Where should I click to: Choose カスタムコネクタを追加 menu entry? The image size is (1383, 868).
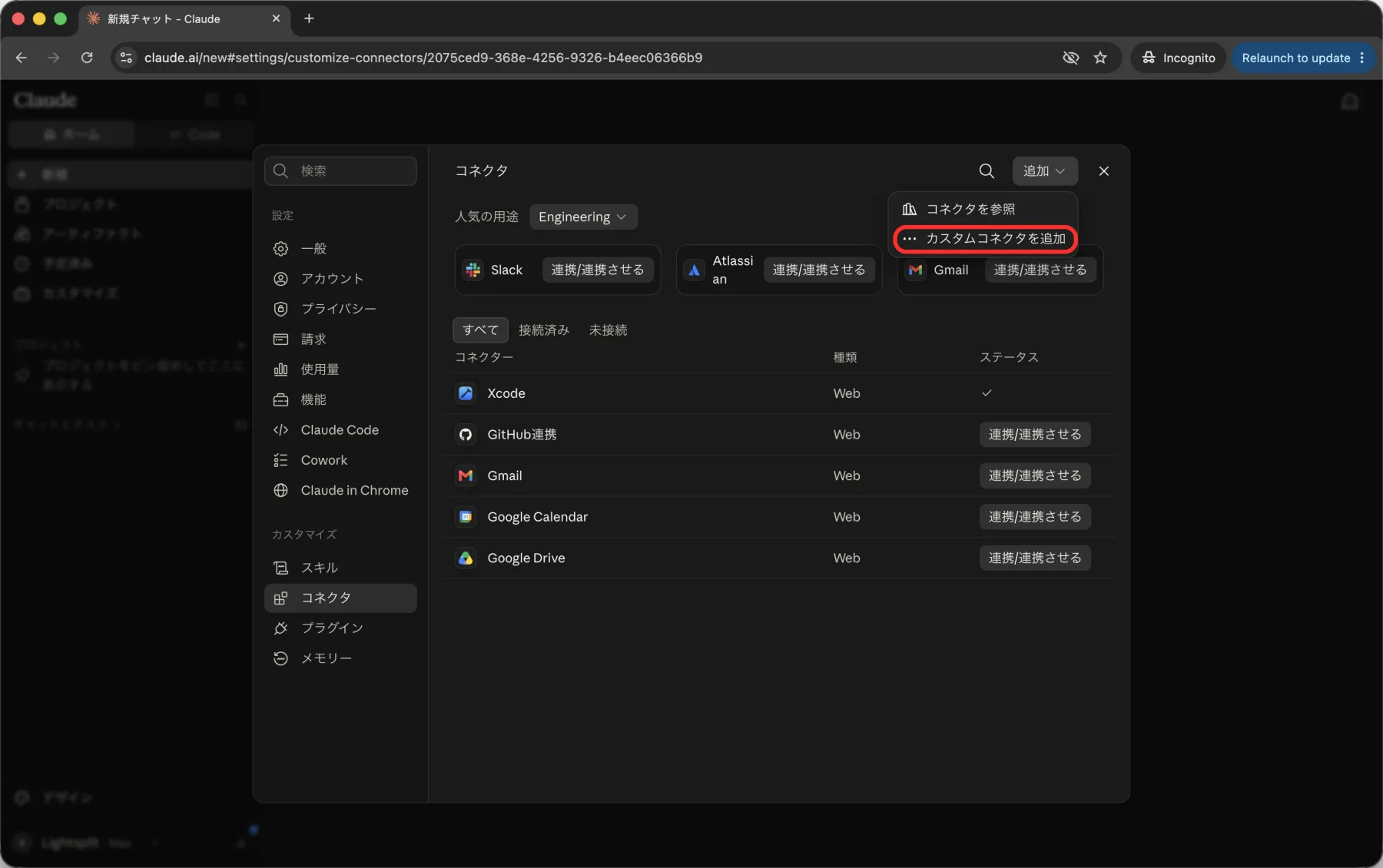point(985,239)
